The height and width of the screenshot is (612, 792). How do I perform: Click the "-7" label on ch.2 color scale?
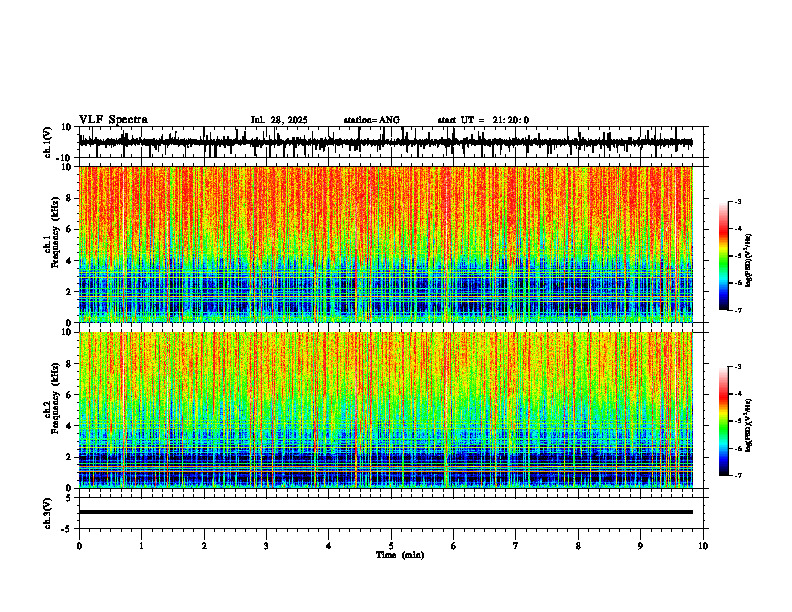pos(737,475)
